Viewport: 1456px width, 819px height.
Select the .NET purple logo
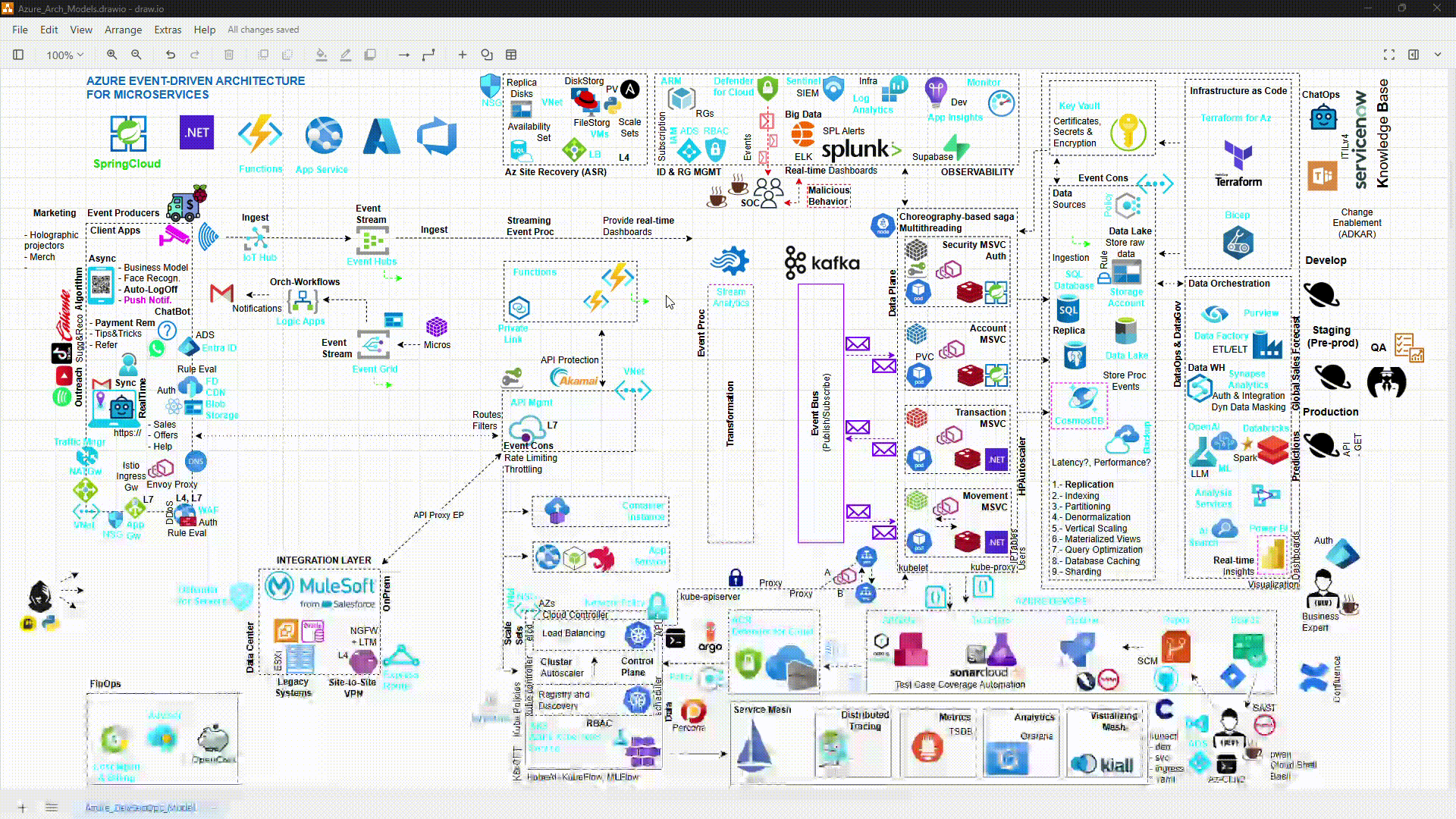coord(197,133)
